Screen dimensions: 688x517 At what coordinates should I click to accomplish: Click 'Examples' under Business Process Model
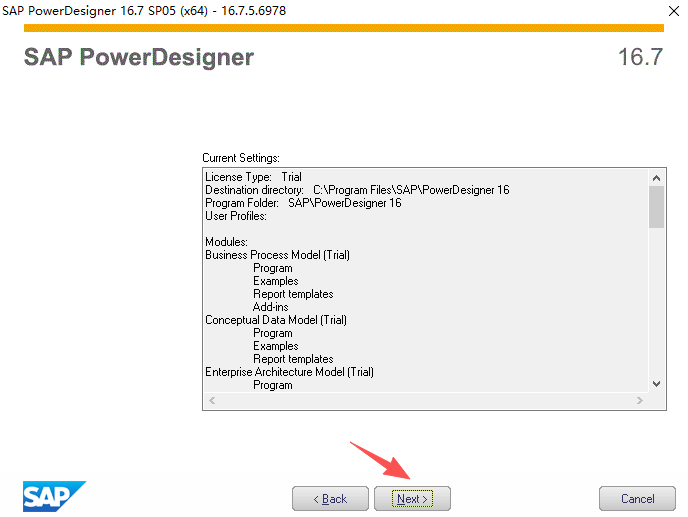tap(276, 281)
